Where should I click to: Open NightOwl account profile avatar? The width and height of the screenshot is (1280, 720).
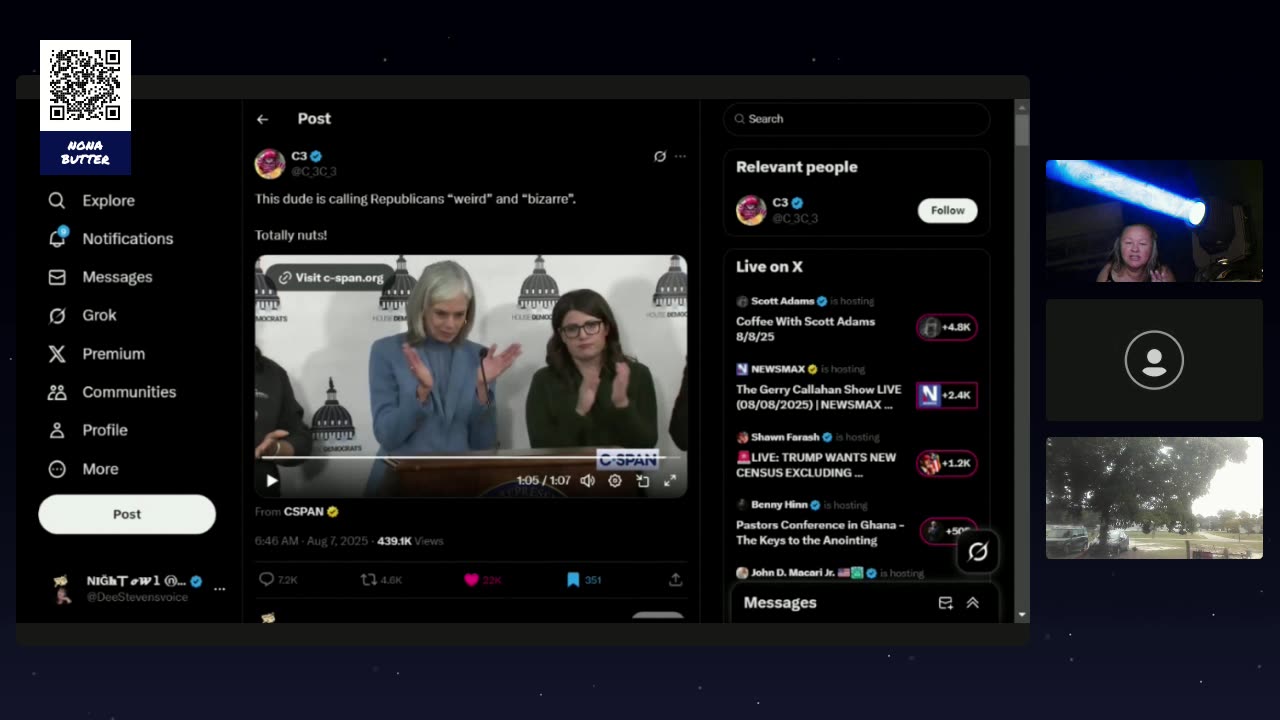click(62, 588)
